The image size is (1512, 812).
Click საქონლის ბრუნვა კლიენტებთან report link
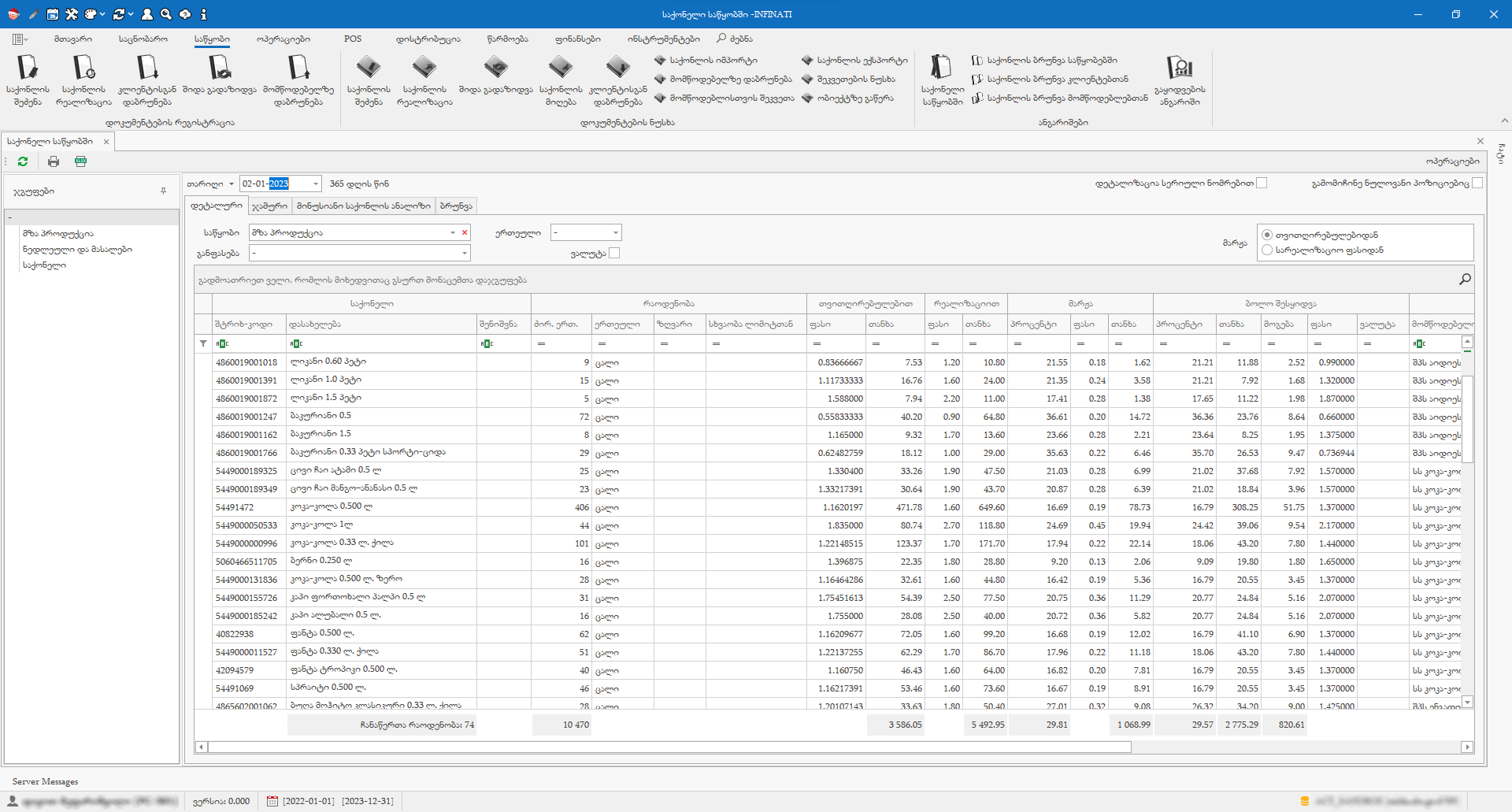tap(1057, 80)
